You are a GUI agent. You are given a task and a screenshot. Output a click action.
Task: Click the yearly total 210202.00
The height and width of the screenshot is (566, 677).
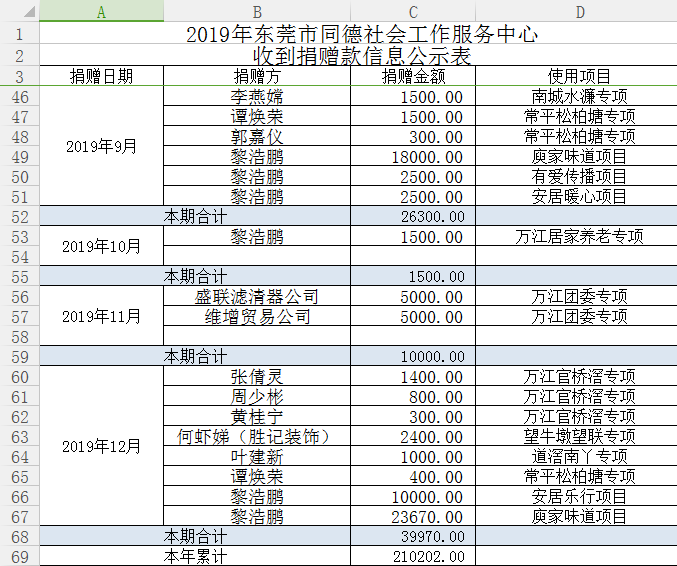[x=413, y=556]
